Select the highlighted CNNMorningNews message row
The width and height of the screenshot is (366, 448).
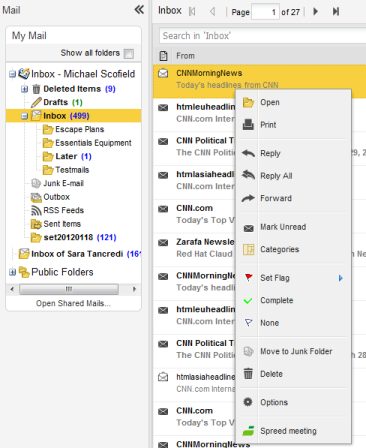tap(259, 81)
